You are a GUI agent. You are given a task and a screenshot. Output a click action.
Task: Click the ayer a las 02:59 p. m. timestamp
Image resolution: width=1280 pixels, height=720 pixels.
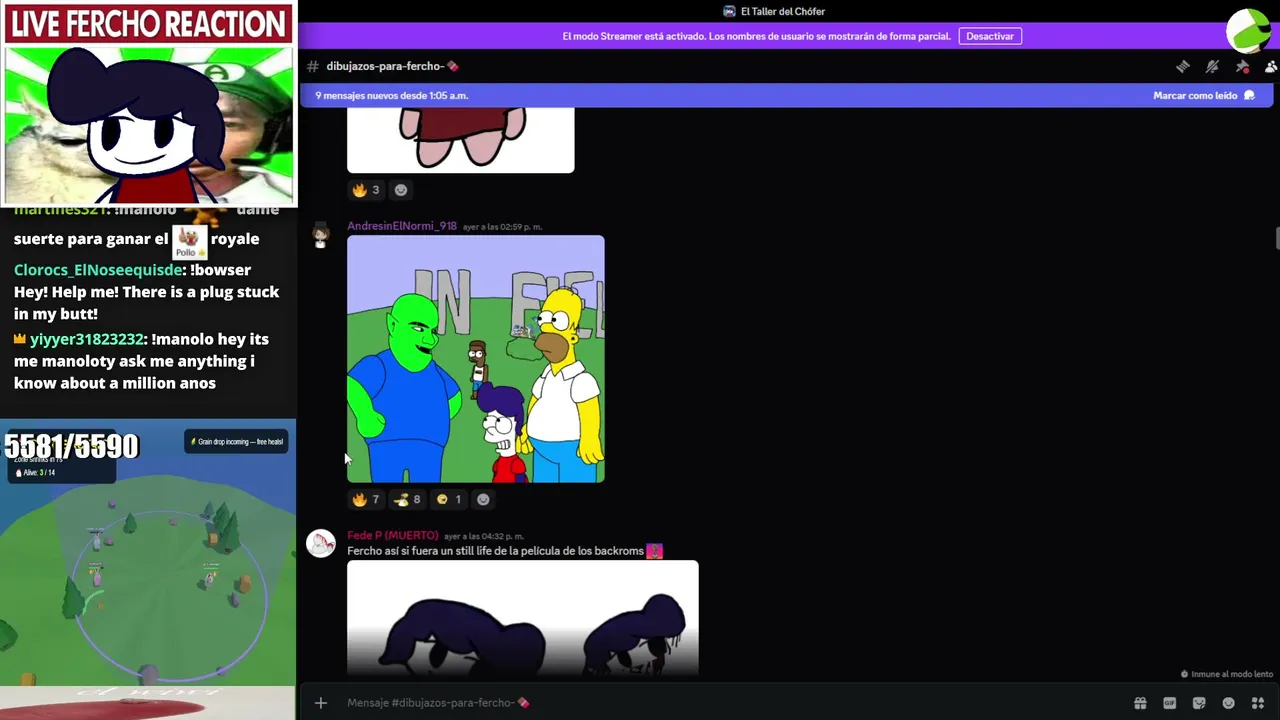[x=503, y=227]
